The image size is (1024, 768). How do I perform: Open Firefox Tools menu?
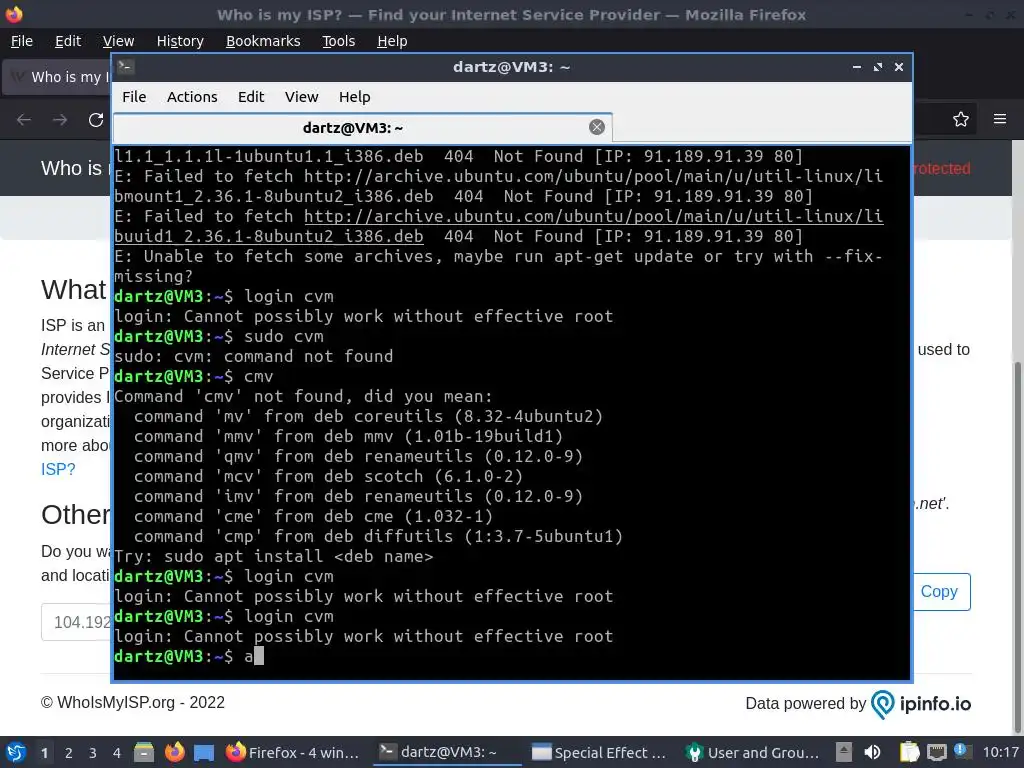tap(338, 41)
